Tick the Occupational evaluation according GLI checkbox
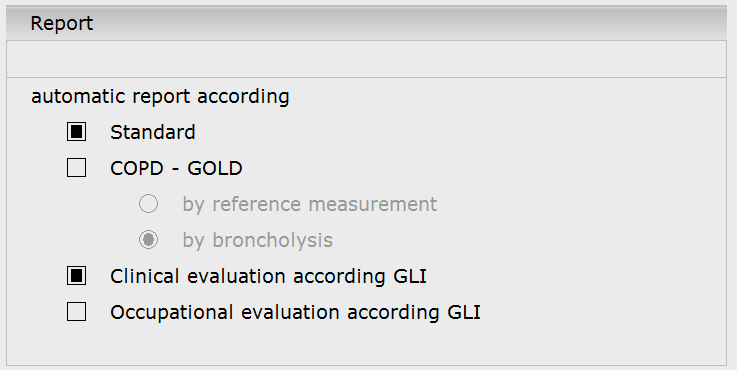The image size is (737, 370). 77,312
